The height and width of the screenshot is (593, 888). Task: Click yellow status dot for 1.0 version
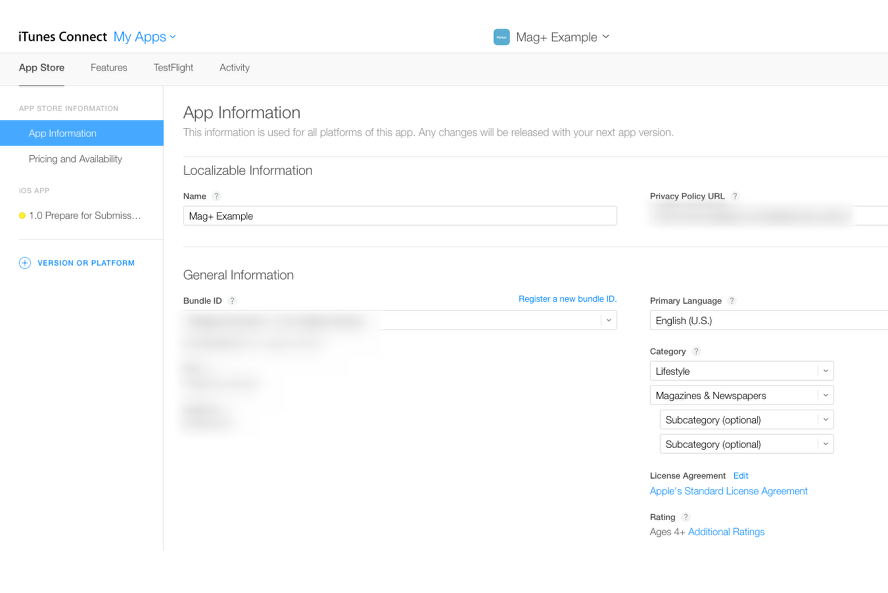click(x=22, y=215)
